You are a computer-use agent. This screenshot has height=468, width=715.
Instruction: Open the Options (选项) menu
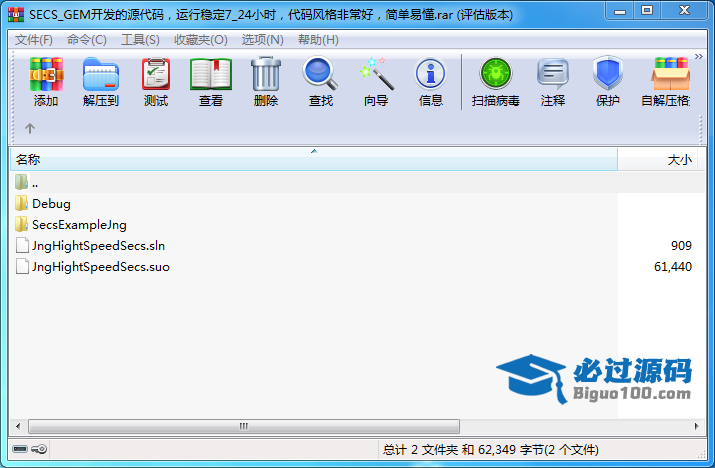tap(263, 40)
